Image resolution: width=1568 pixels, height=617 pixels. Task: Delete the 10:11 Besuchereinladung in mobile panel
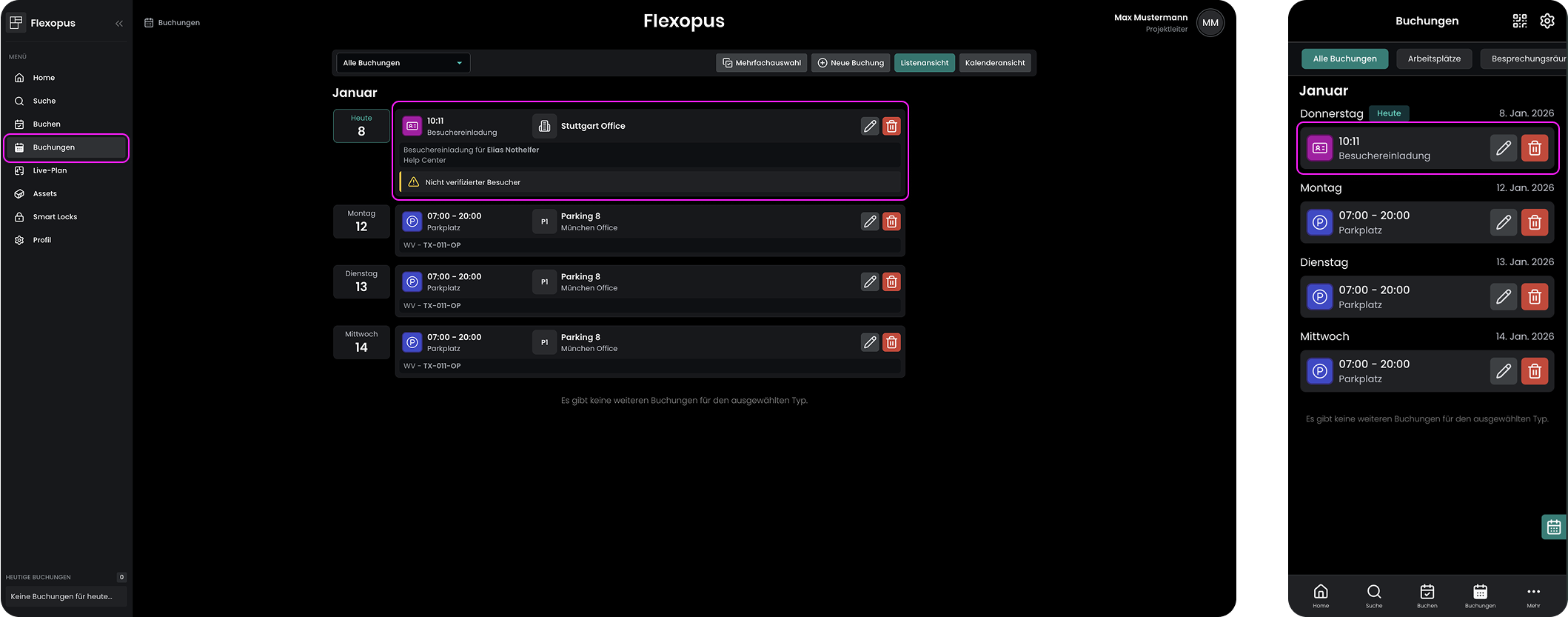click(x=1534, y=149)
